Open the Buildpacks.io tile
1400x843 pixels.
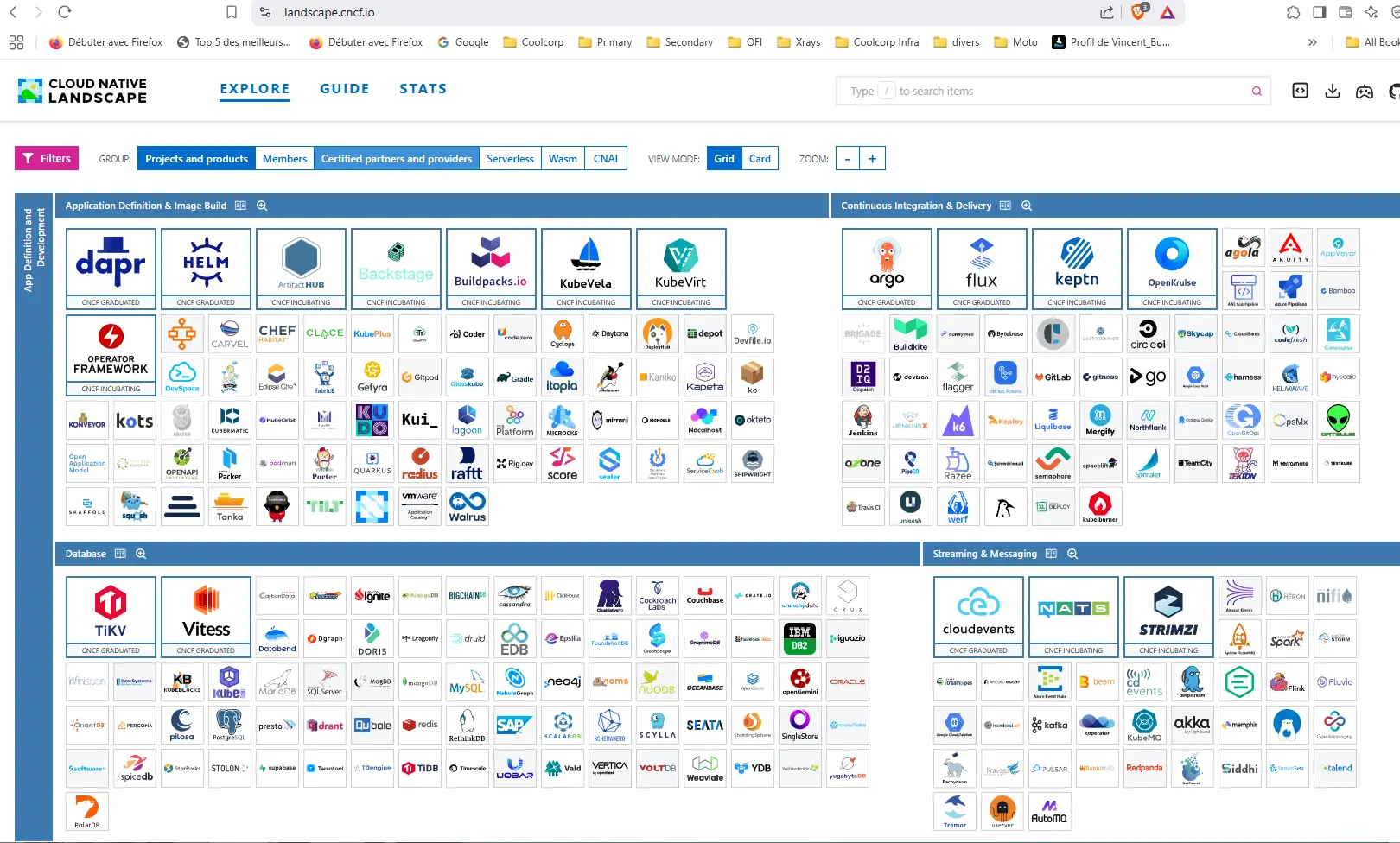tap(491, 269)
